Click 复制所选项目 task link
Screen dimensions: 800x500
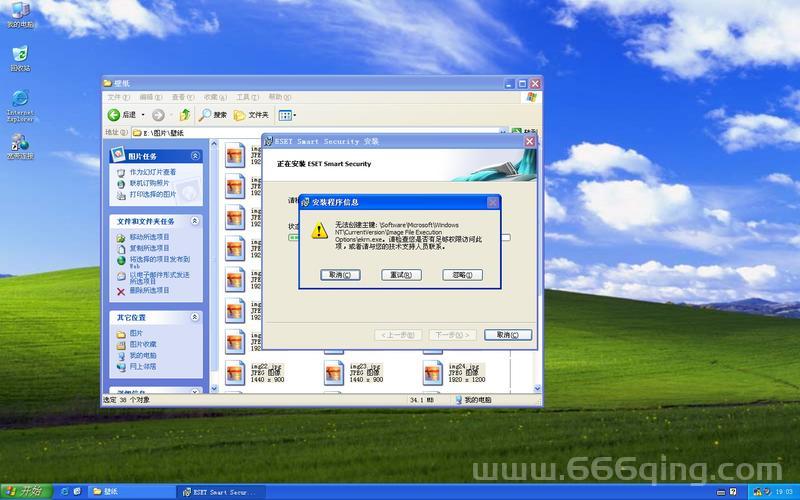click(x=149, y=248)
